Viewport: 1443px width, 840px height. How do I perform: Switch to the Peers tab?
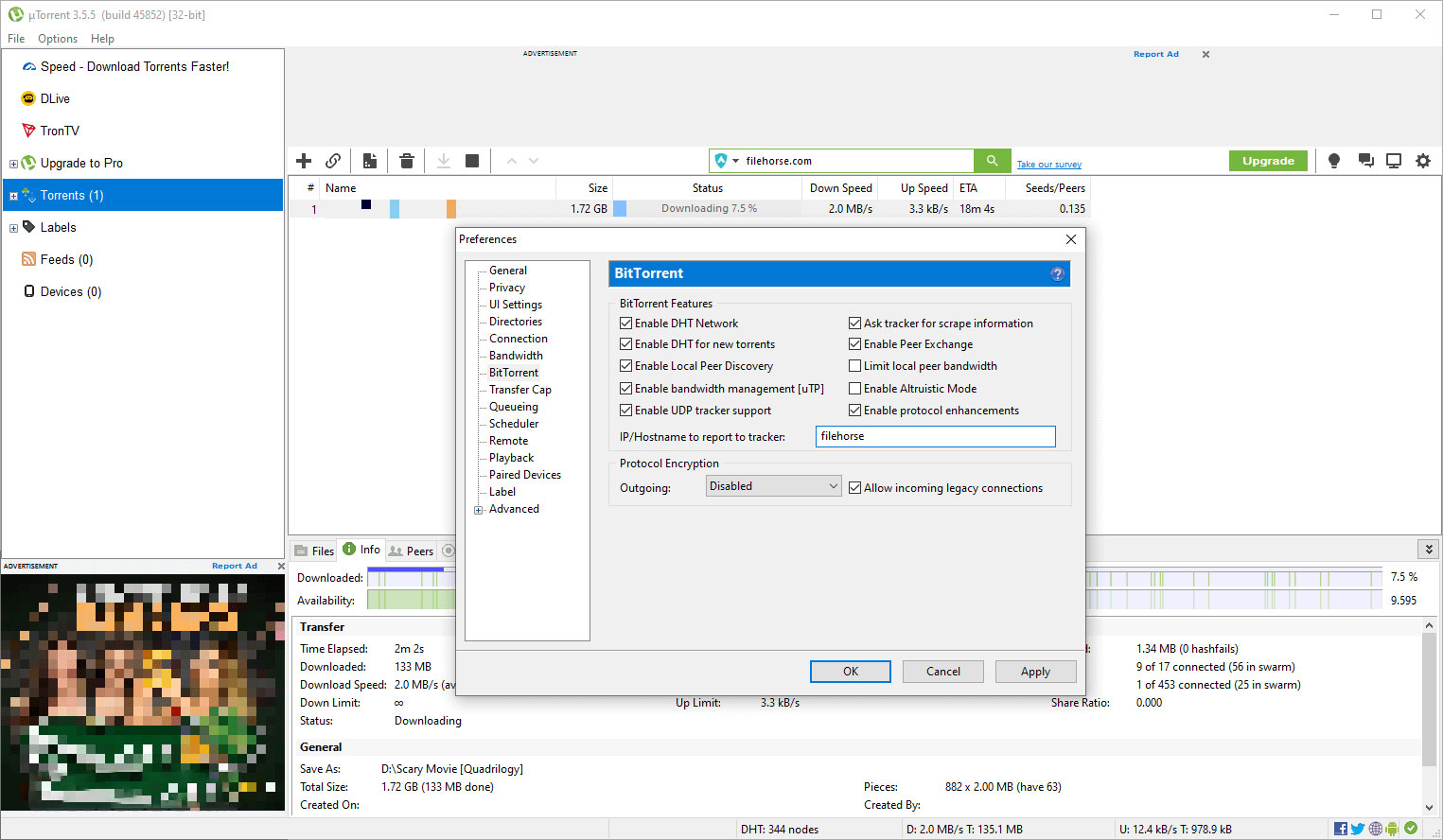coord(411,551)
